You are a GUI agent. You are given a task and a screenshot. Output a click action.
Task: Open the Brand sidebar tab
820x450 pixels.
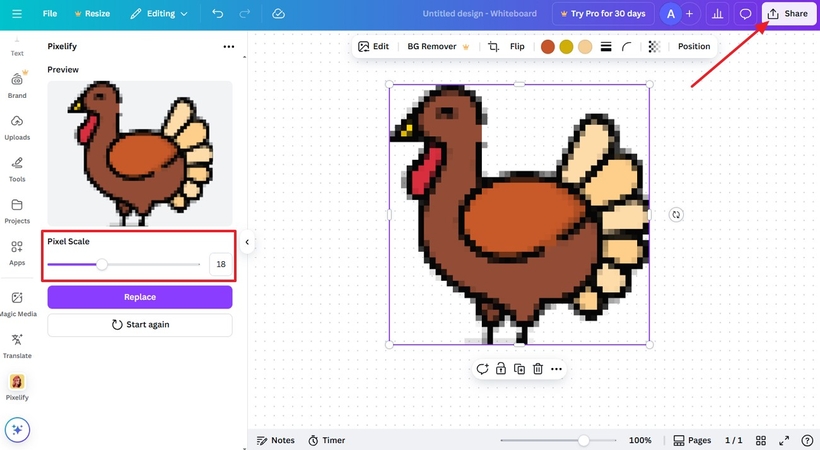tap(17, 85)
